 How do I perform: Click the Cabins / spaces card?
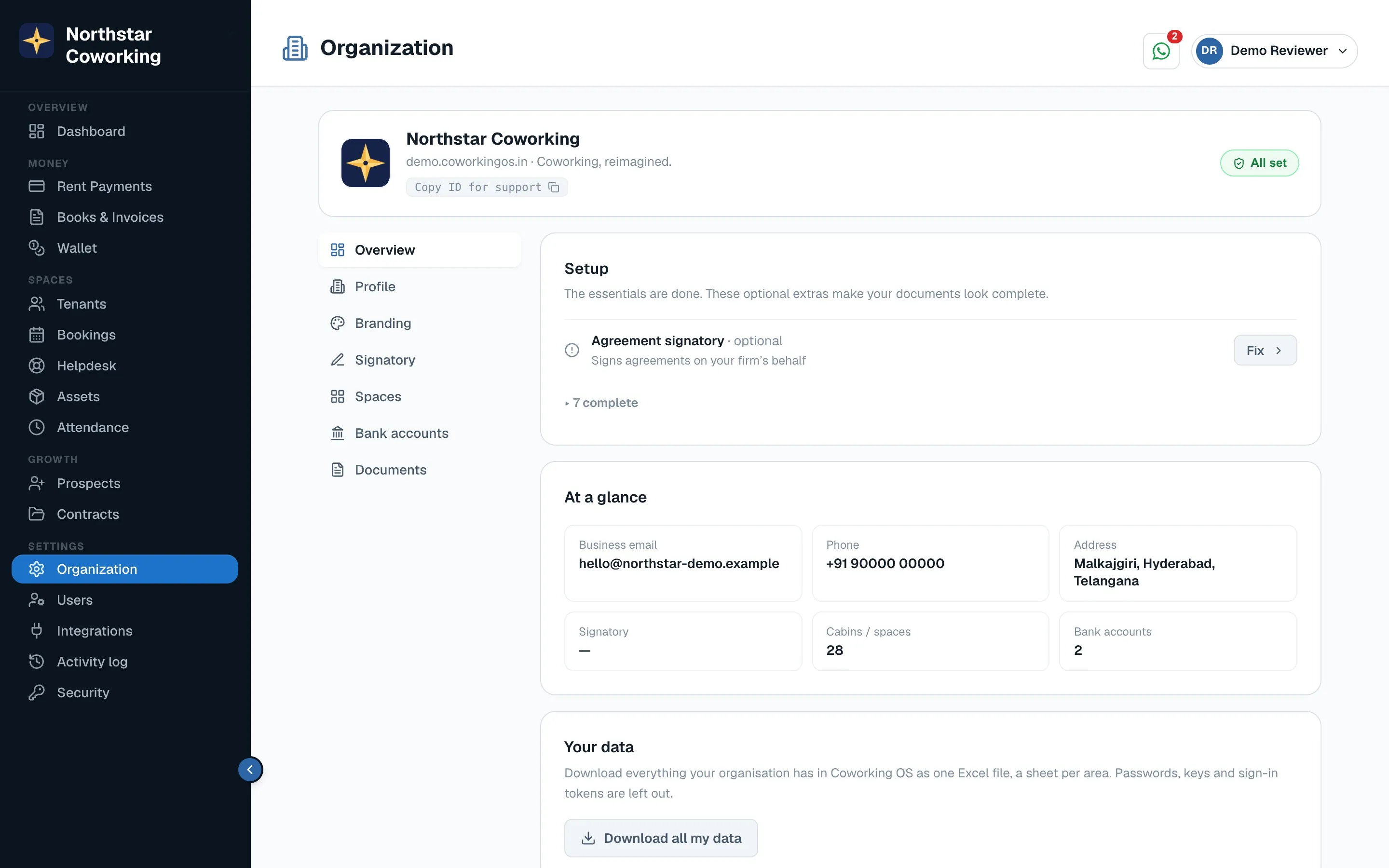tap(930, 641)
